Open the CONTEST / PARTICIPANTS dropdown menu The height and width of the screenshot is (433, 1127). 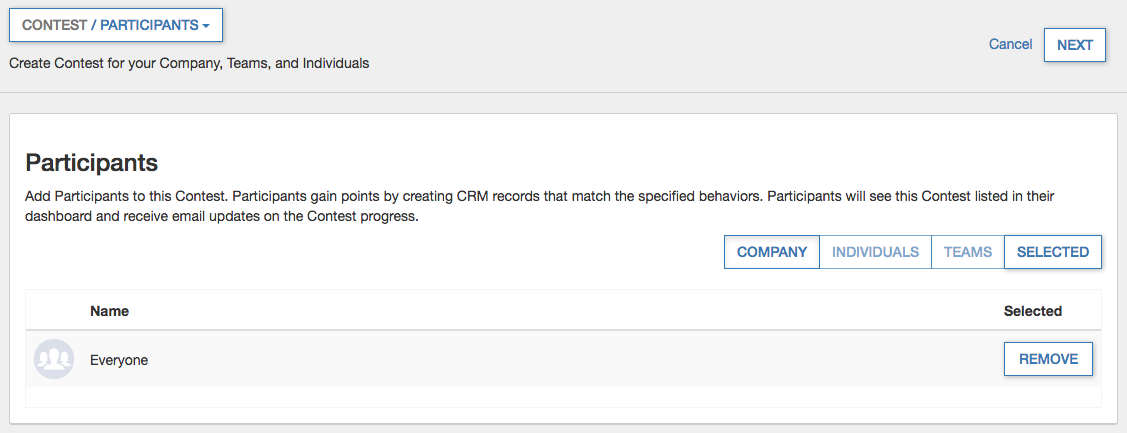(x=115, y=26)
